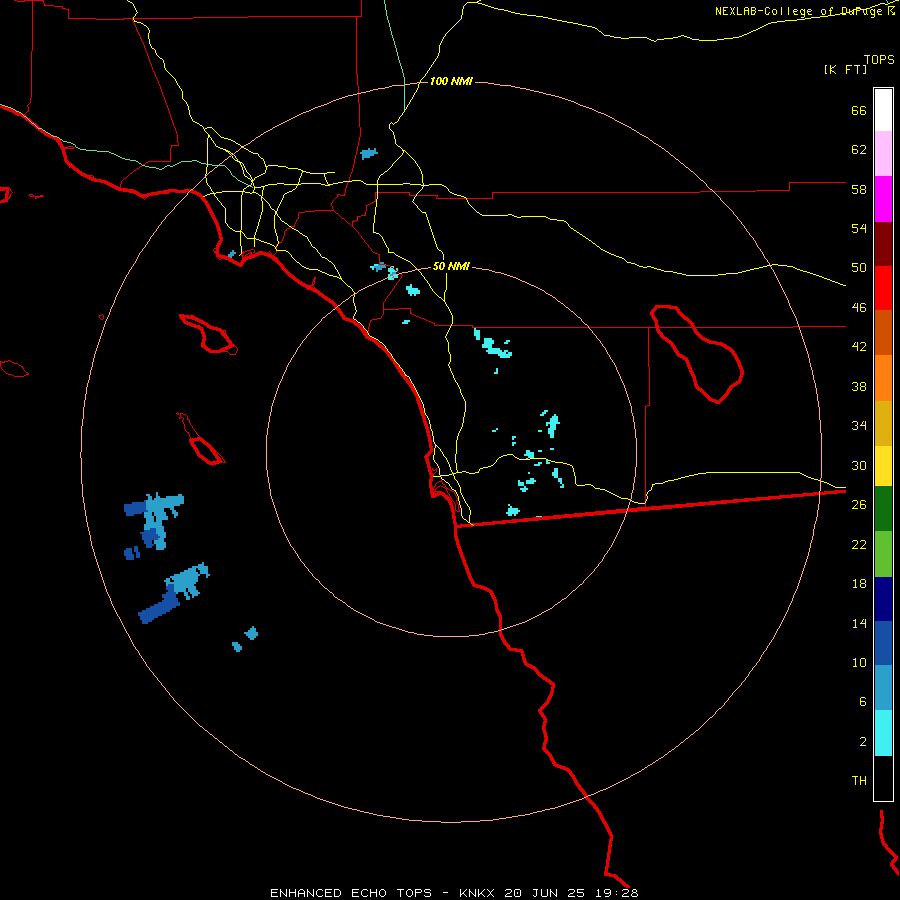Click the dark green swatch on the color bar
This screenshot has height=900, width=900.
click(883, 509)
